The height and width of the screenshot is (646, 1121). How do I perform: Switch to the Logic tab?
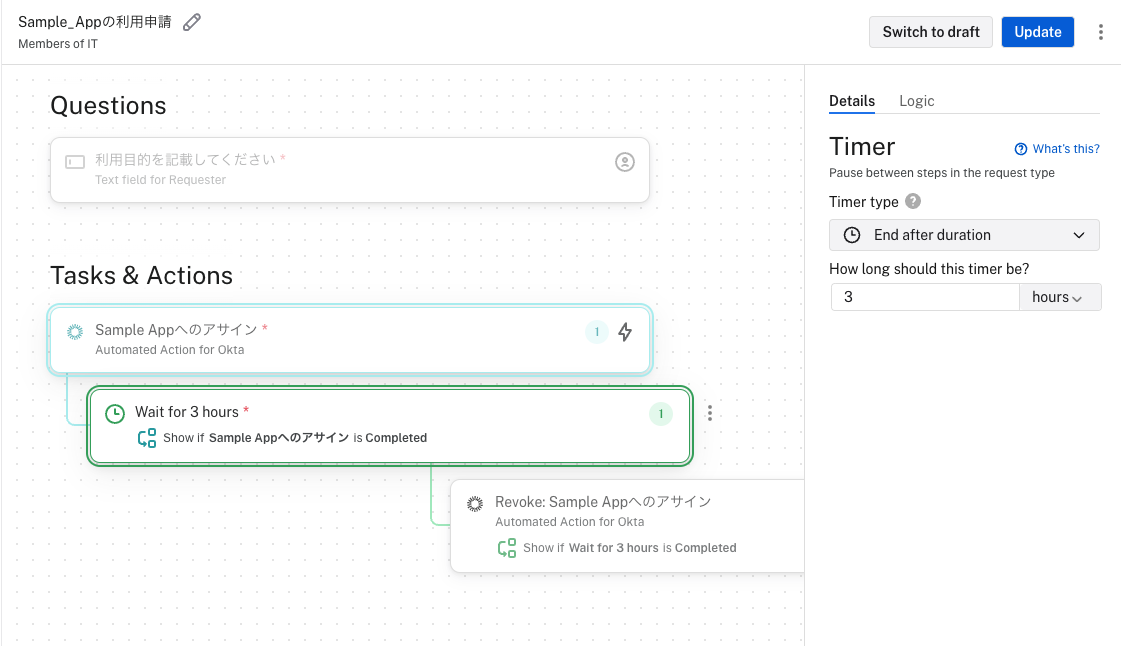pos(916,100)
